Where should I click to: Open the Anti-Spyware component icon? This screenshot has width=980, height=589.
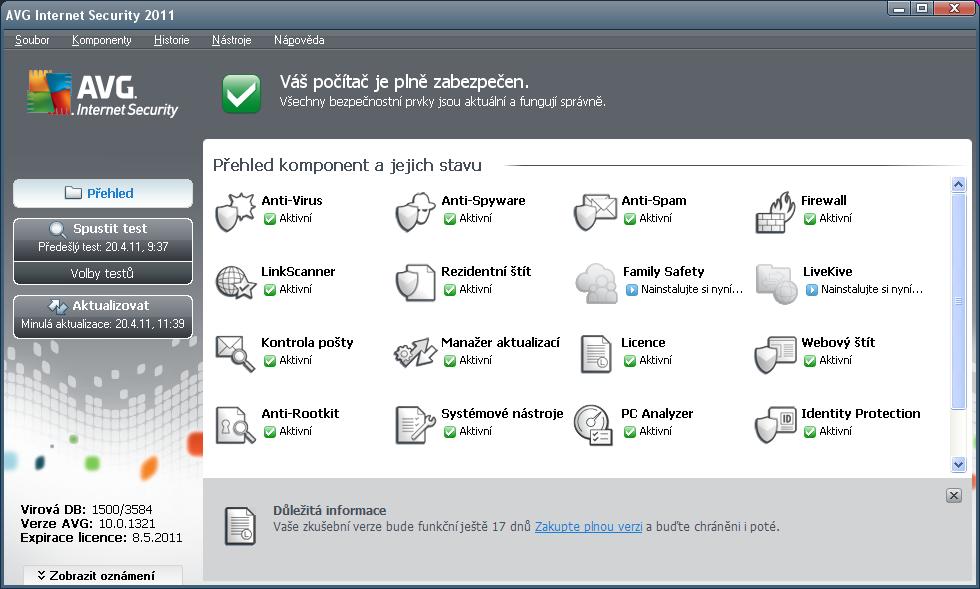(x=415, y=211)
